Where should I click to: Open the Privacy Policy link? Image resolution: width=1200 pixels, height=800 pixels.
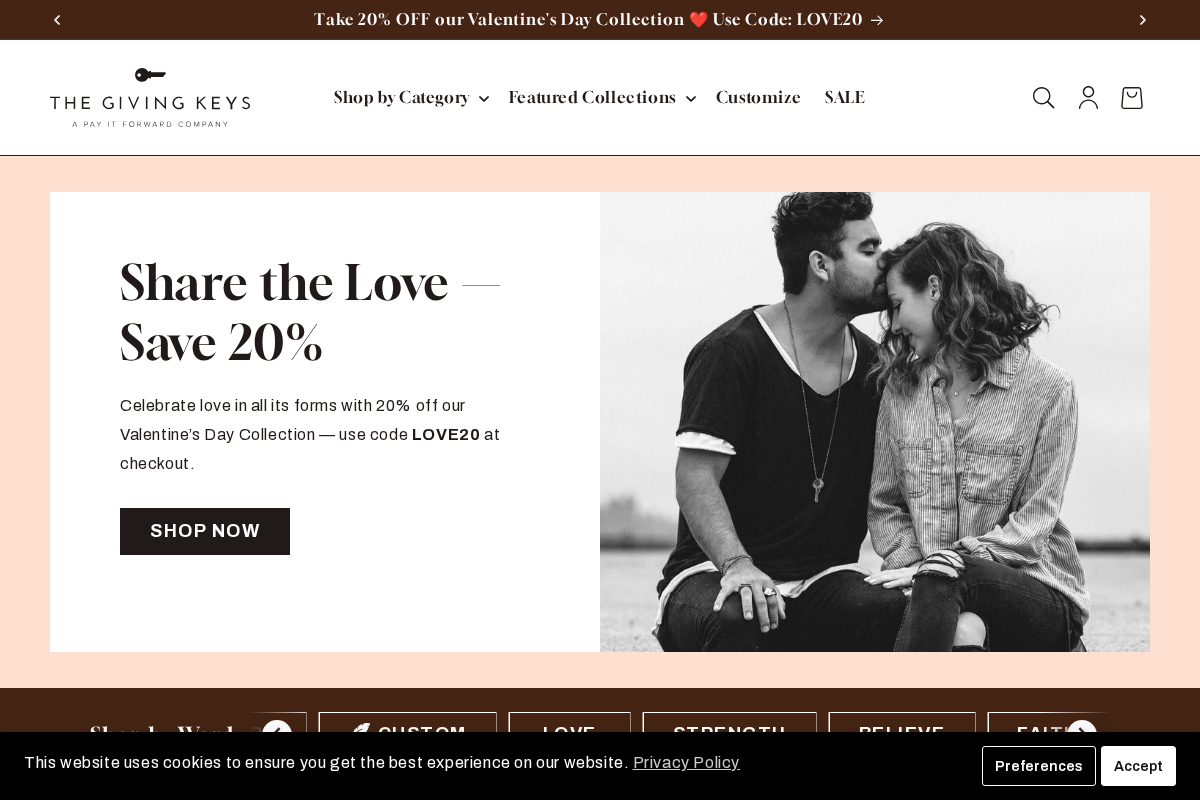point(686,763)
